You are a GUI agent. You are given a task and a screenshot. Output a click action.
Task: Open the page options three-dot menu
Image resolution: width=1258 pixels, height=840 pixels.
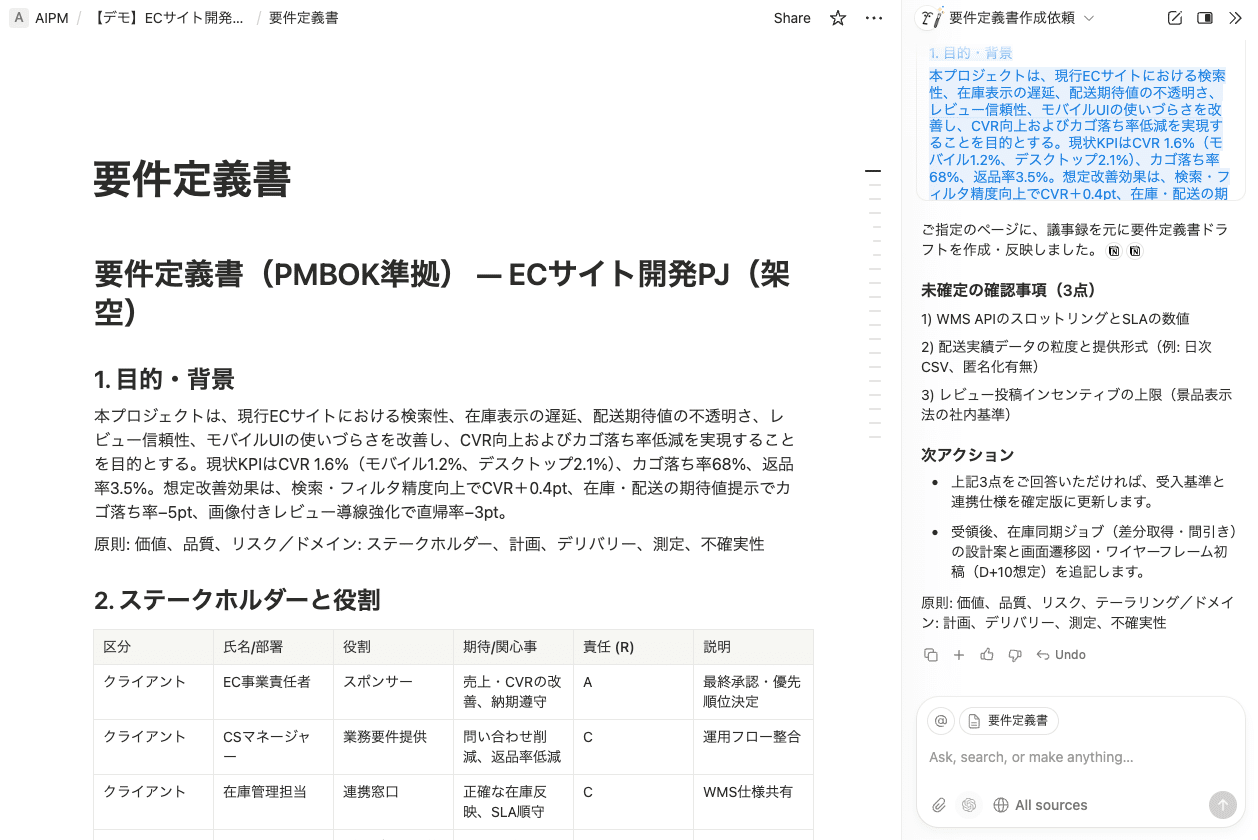coord(874,18)
